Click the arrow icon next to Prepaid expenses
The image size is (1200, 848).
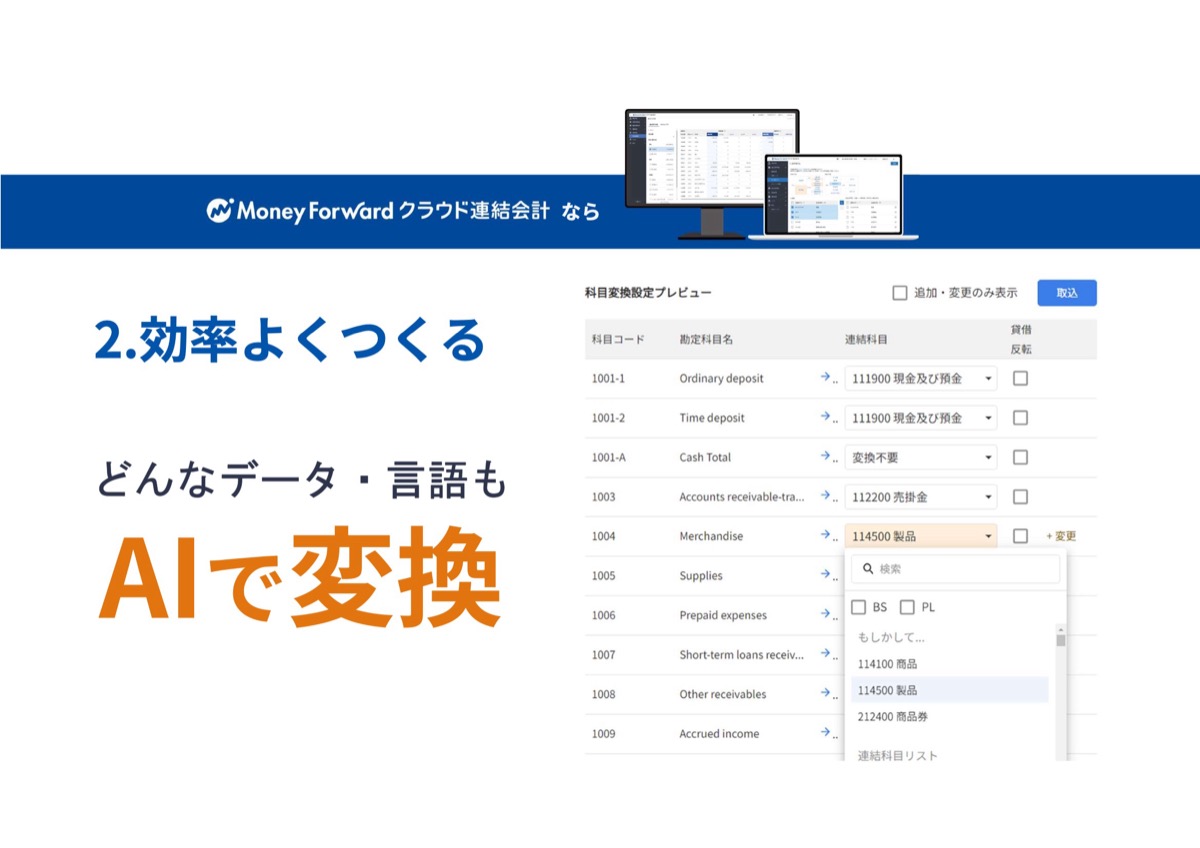[x=827, y=615]
